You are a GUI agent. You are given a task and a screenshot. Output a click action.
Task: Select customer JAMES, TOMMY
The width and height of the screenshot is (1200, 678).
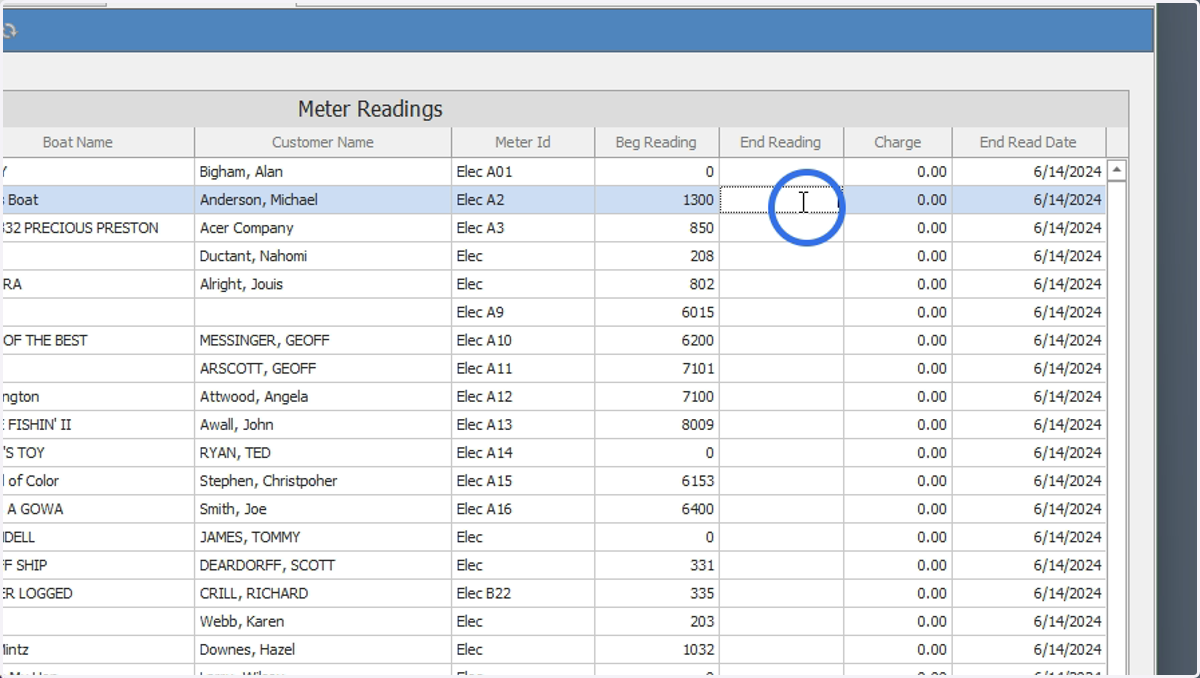point(250,537)
